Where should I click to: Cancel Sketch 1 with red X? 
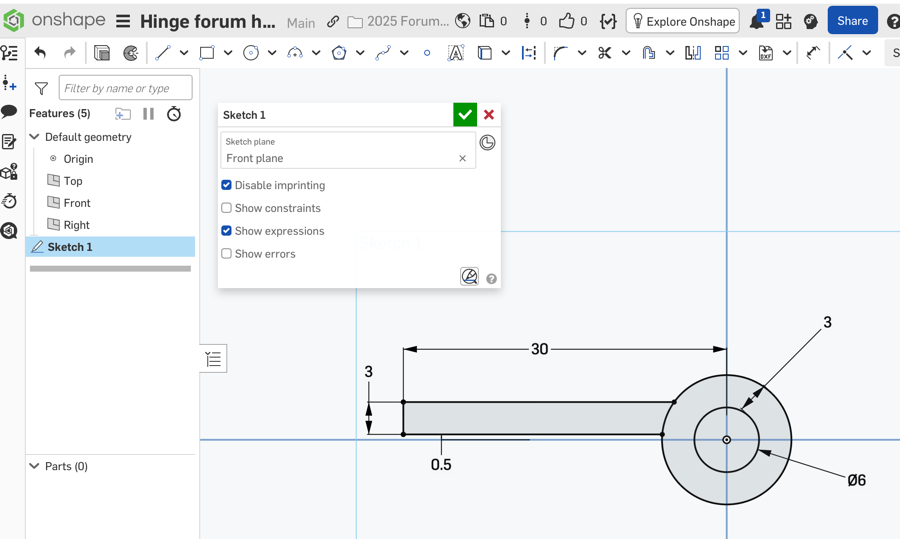coord(489,115)
